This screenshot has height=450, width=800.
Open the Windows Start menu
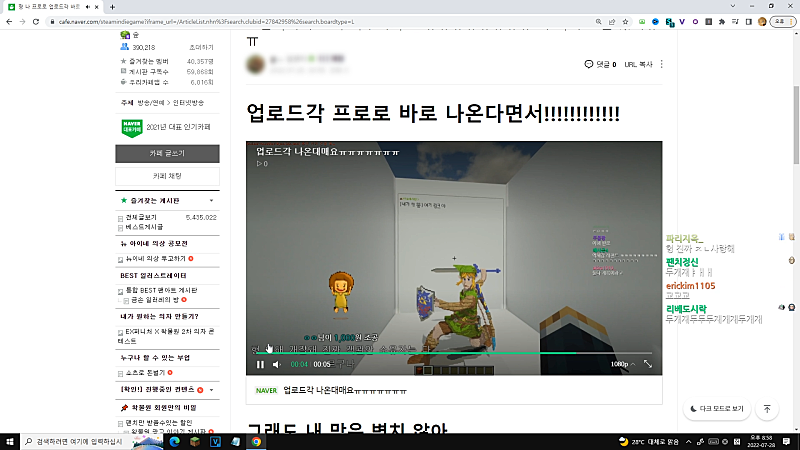coord(10,441)
